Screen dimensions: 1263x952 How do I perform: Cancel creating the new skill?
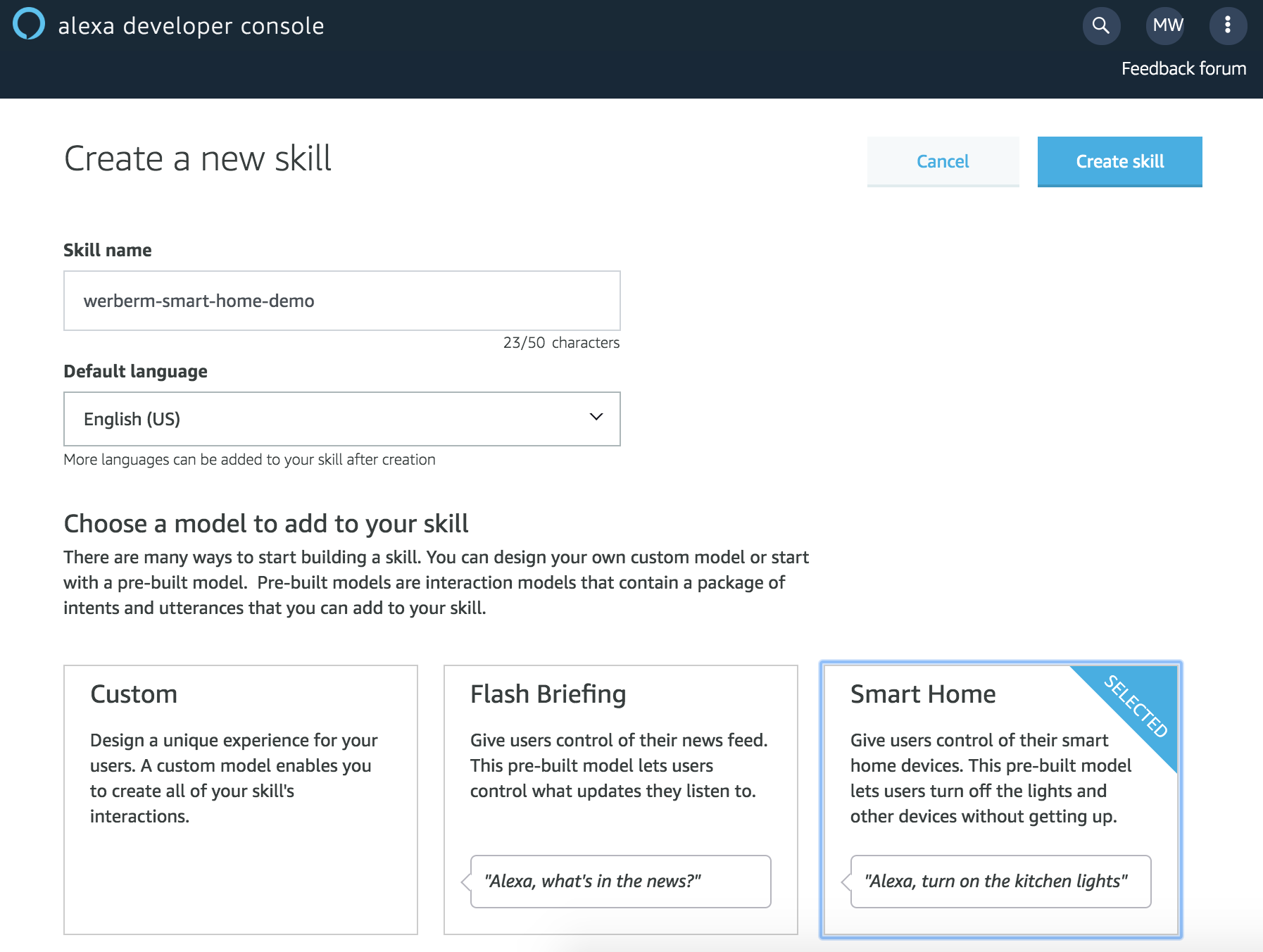943,161
